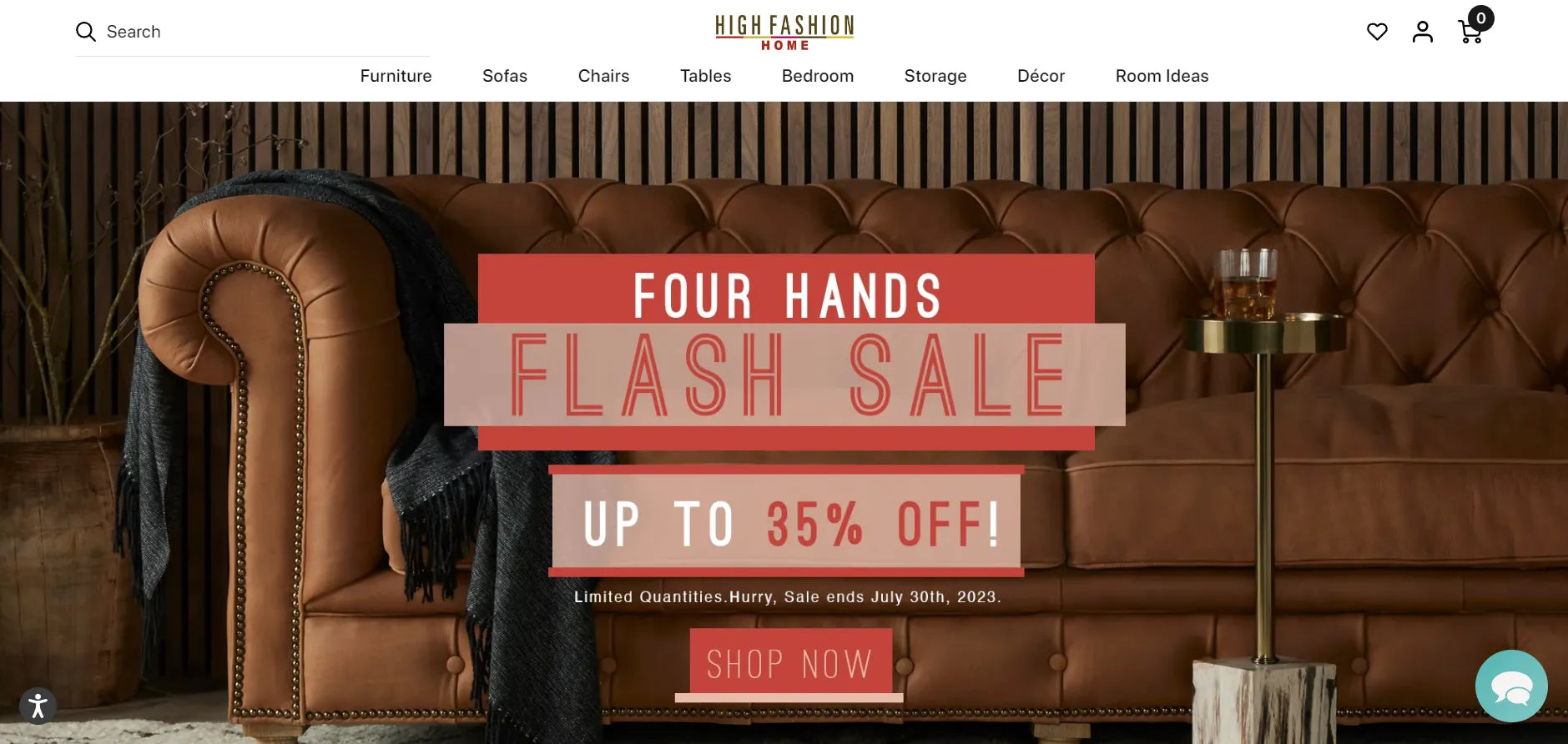The image size is (1568, 744).
Task: Open the Sofas menu
Action: pos(505,76)
